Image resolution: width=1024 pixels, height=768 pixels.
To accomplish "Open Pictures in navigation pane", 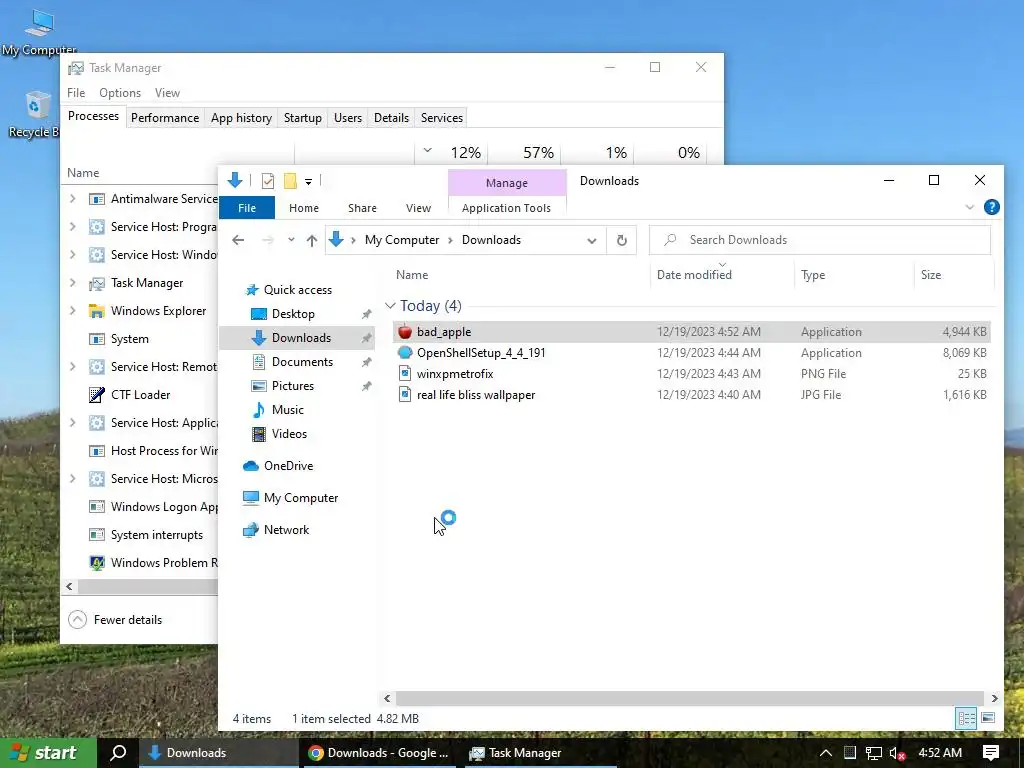I will click(293, 386).
